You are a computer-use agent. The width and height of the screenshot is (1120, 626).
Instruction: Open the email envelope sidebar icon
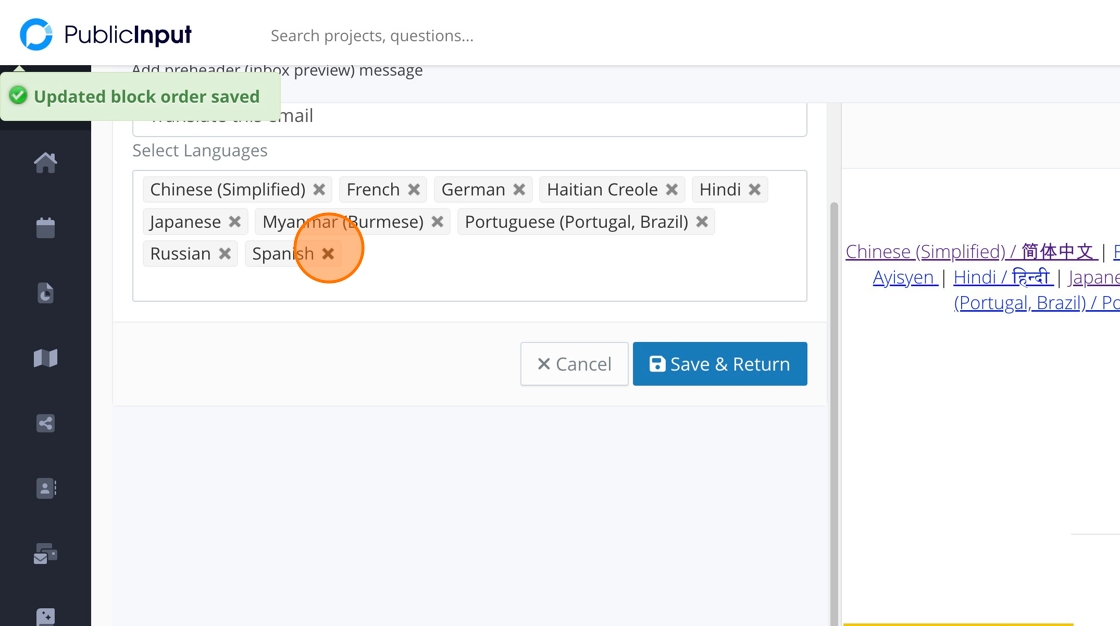(45, 554)
